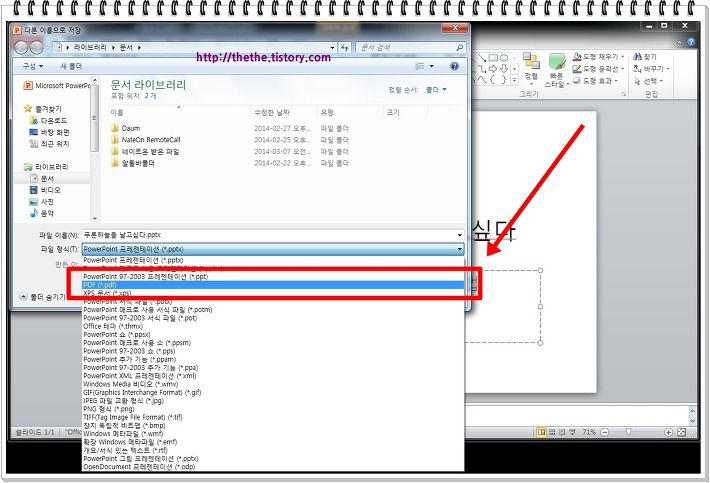Click the Daum folder icon
Image resolution: width=710 pixels, height=483 pixels.
point(115,128)
